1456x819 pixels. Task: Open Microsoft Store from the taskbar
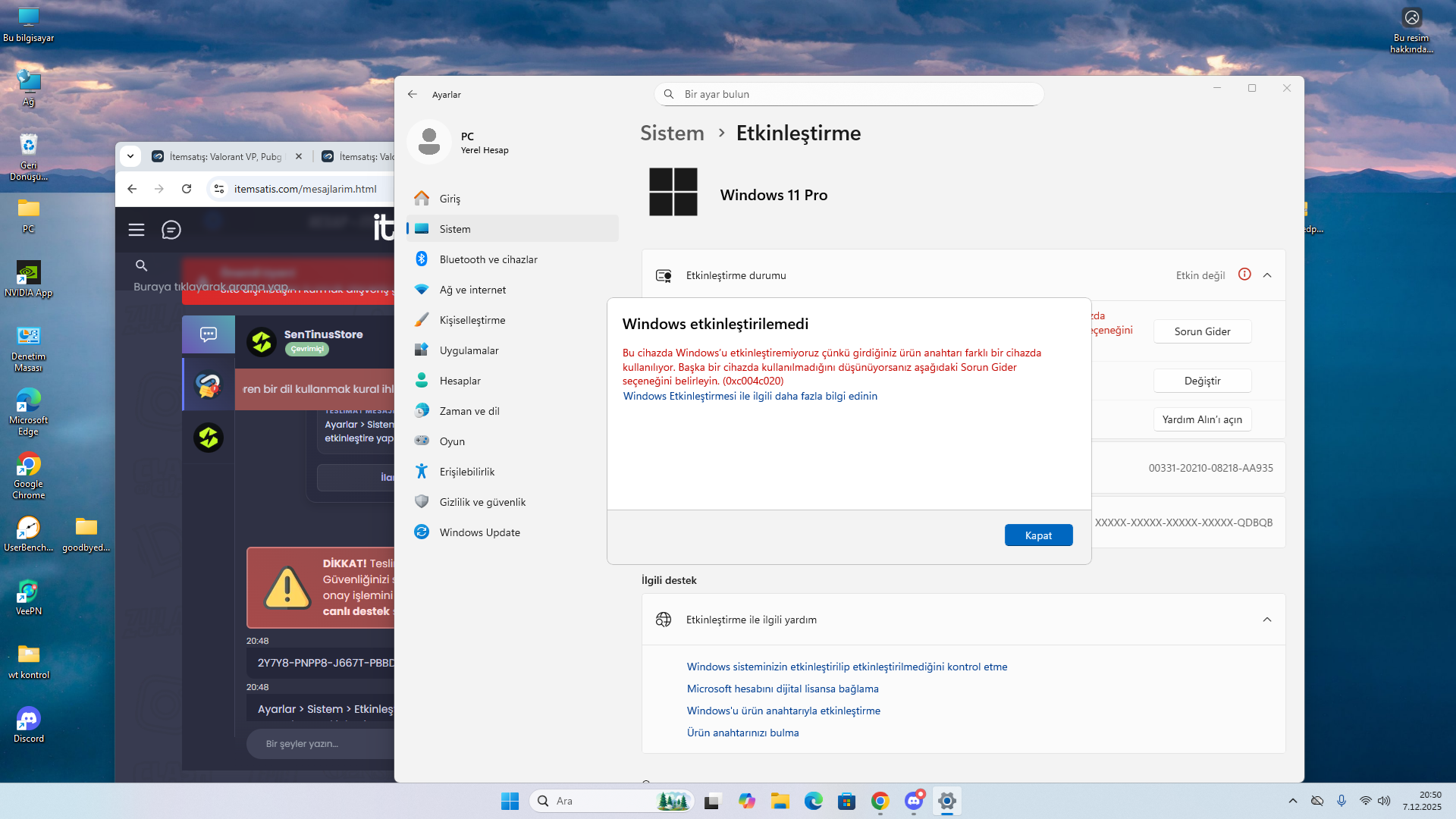[847, 801]
